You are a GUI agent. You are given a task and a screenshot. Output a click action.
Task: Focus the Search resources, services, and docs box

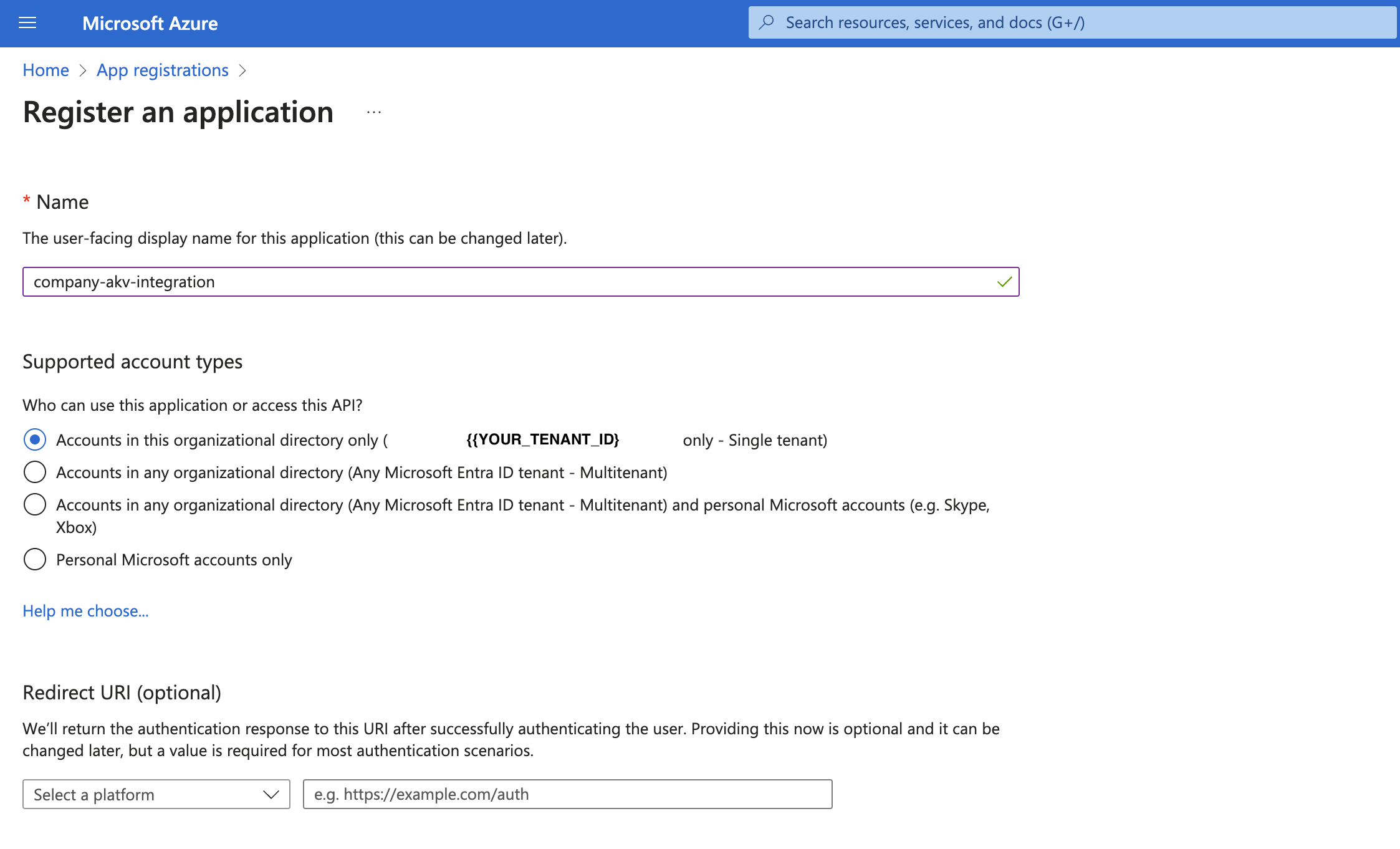point(1072,22)
